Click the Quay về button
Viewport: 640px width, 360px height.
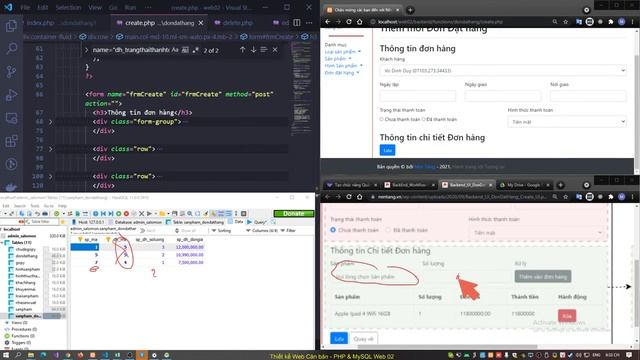363,339
